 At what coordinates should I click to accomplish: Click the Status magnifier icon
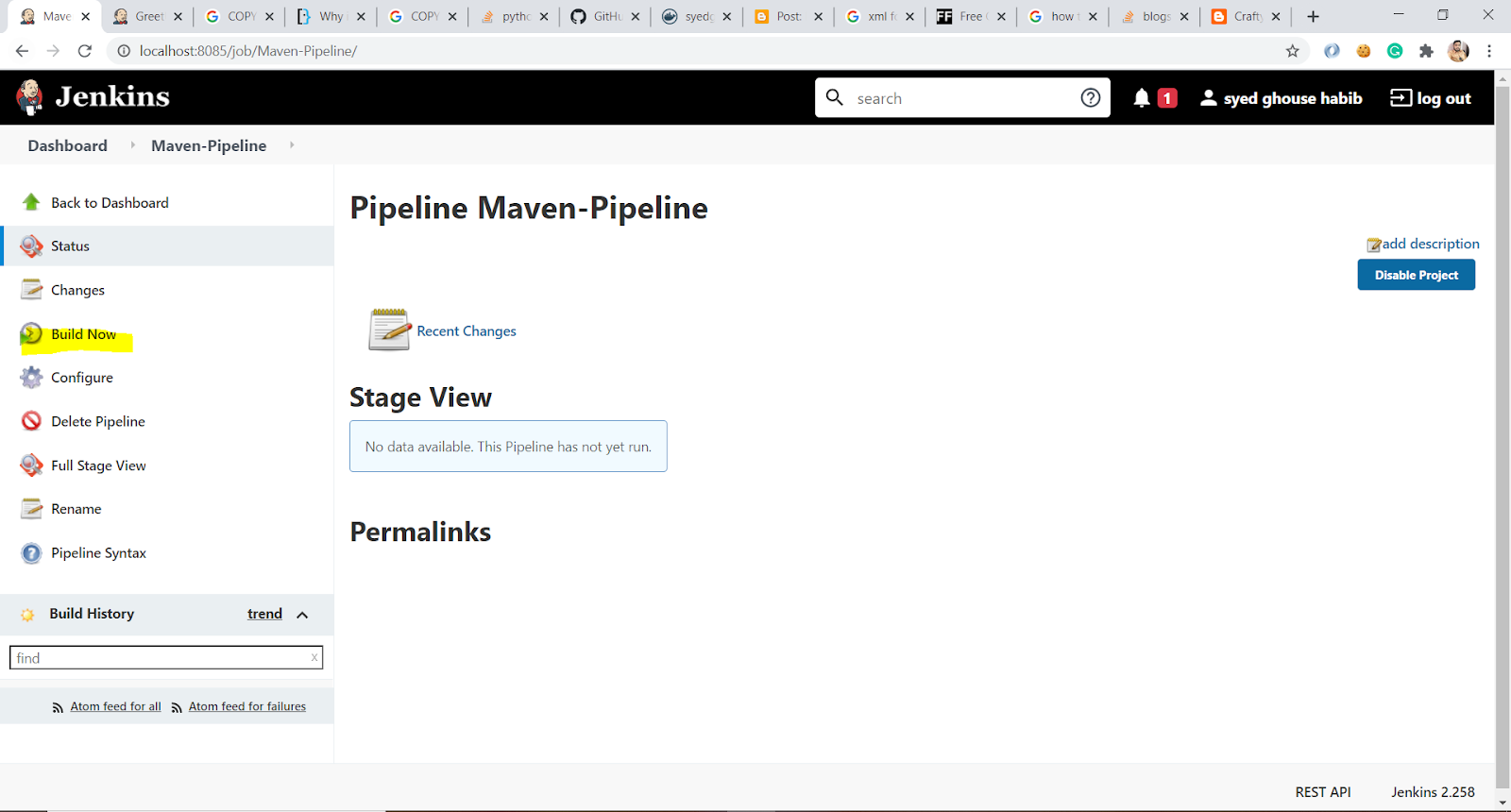31,245
